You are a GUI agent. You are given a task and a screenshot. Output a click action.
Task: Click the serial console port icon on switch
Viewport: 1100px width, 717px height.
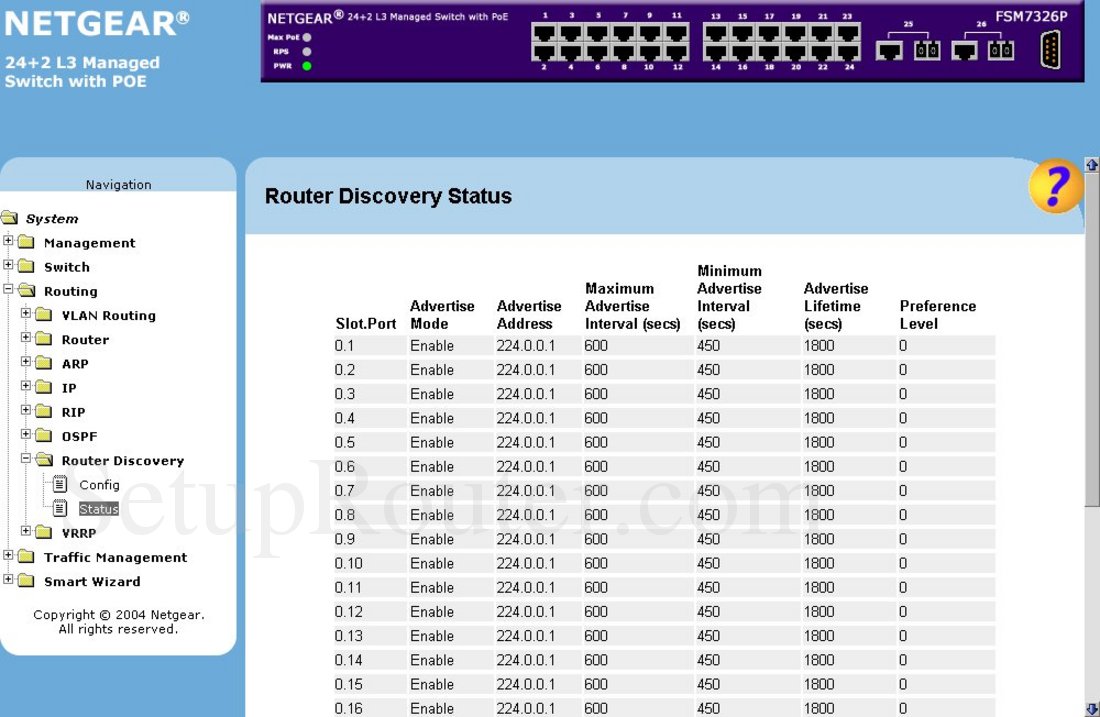(1050, 51)
